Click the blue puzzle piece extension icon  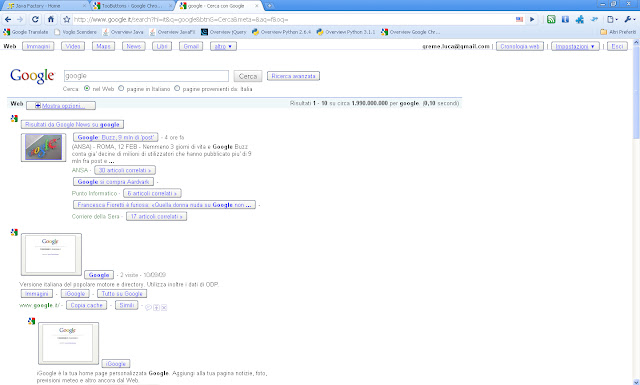[x=580, y=19]
